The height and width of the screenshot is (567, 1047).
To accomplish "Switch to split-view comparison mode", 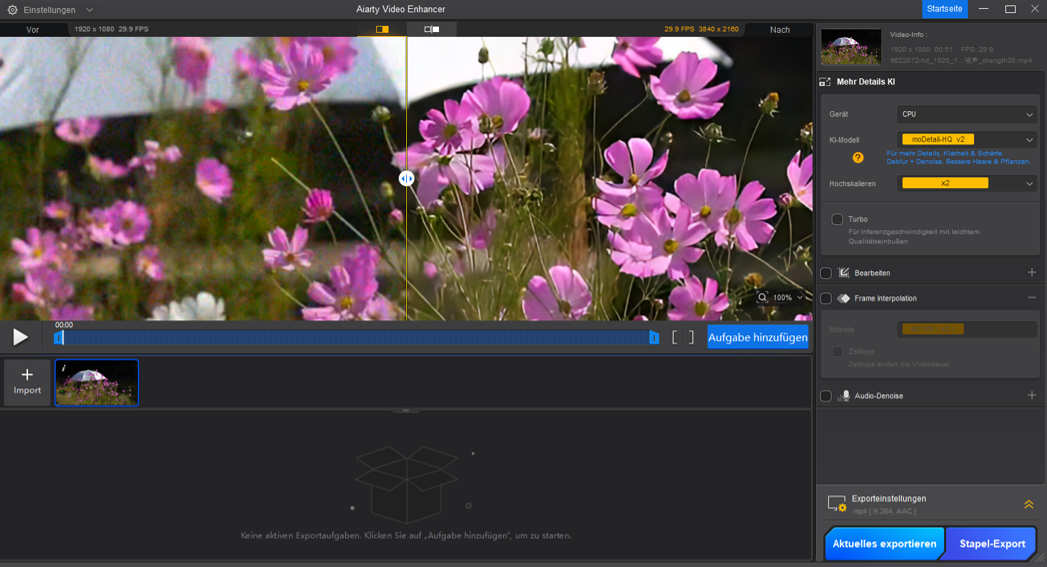I will pyautogui.click(x=382, y=29).
